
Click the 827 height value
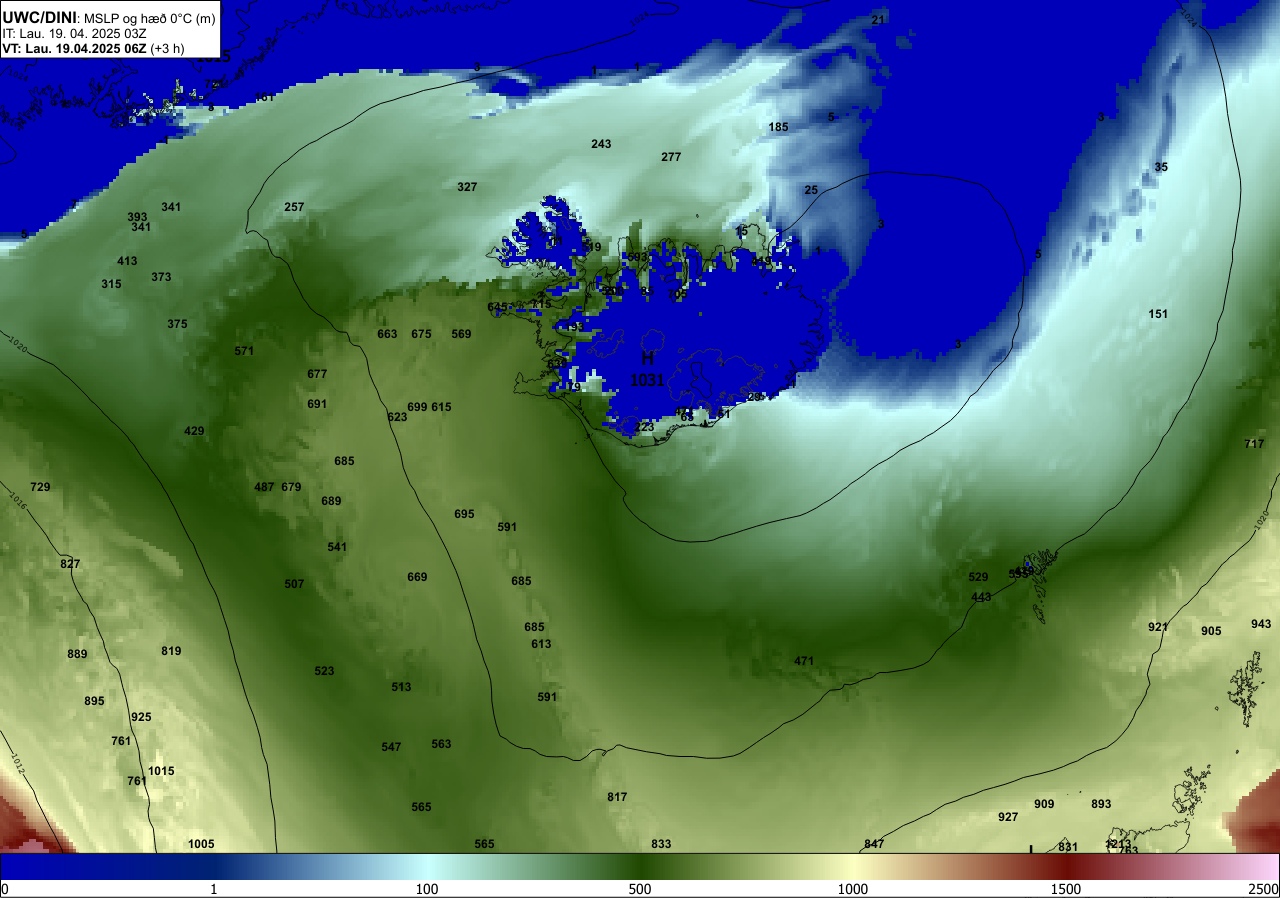pos(70,564)
